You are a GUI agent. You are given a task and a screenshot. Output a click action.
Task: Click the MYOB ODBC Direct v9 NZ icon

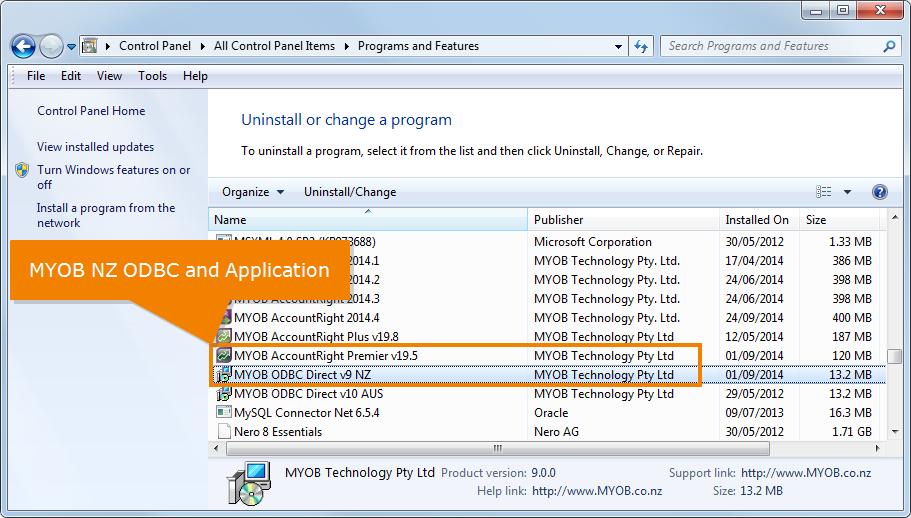pyautogui.click(x=224, y=375)
